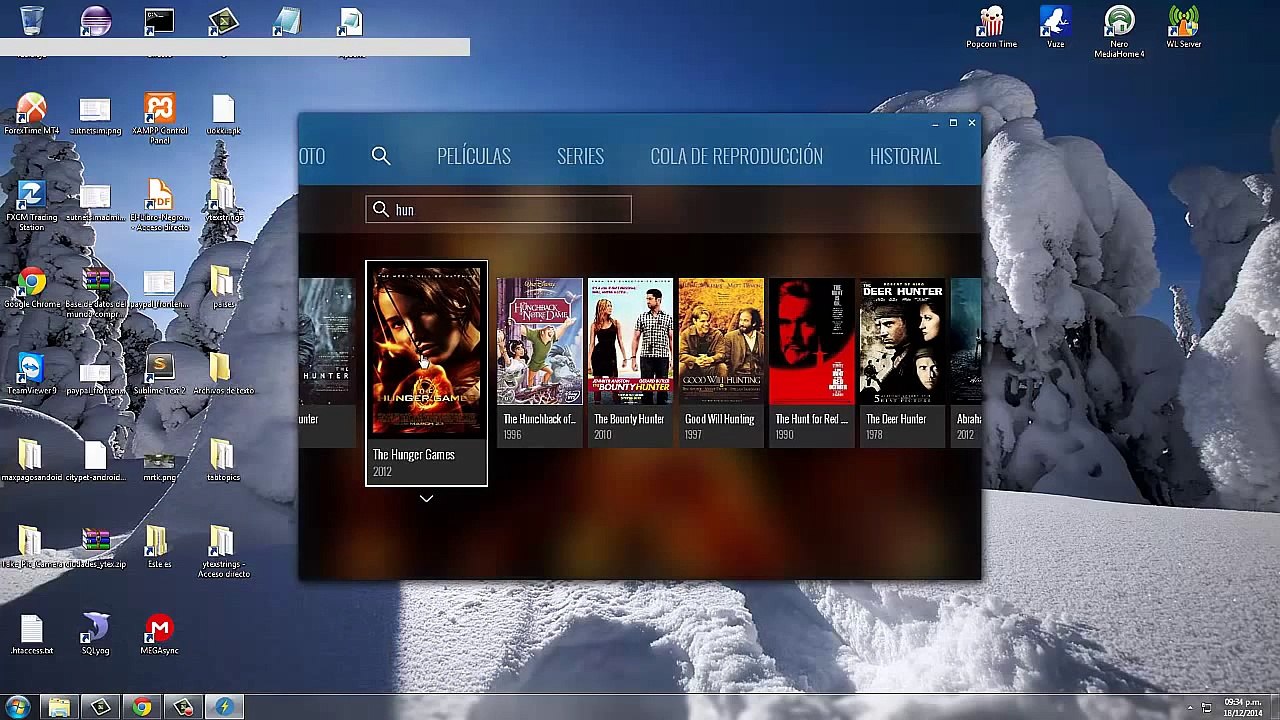Viewport: 1280px width, 720px height.
Task: Open the paises folder on desktop
Action: tap(223, 289)
